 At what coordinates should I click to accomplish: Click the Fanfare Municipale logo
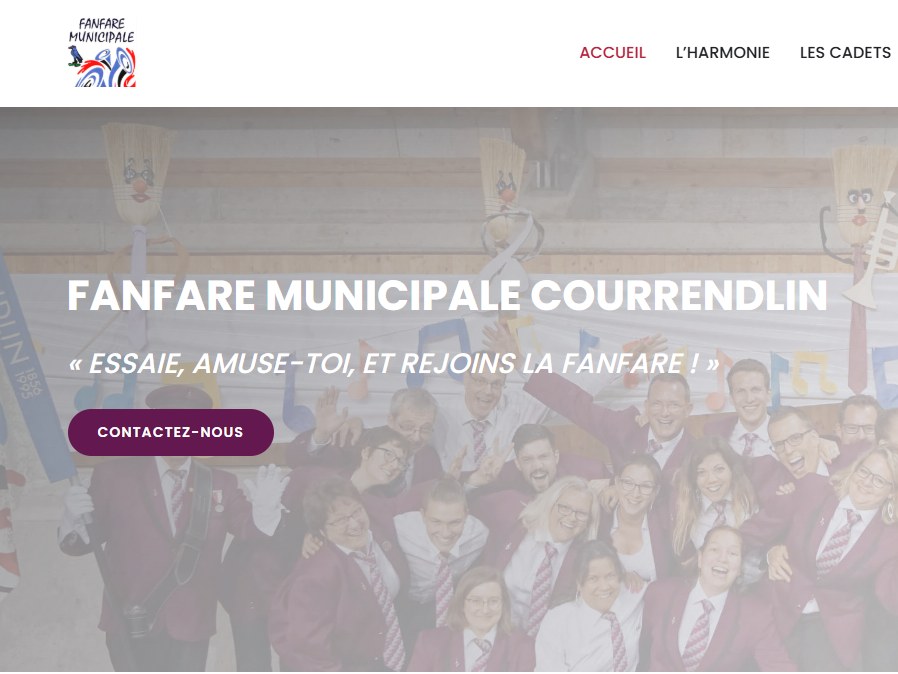tap(102, 52)
